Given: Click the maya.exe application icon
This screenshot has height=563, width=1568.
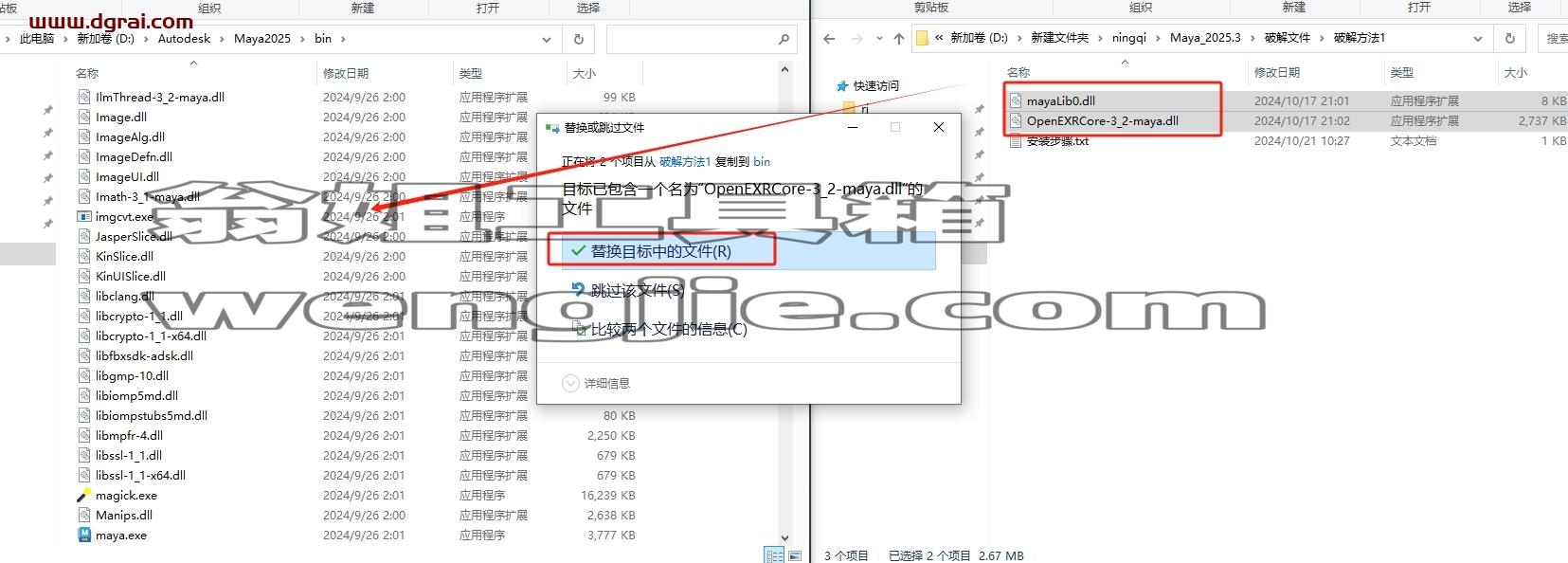Looking at the screenshot, I should [x=84, y=535].
